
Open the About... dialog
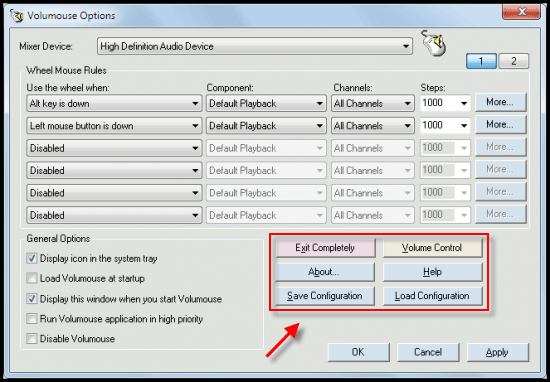pos(325,272)
